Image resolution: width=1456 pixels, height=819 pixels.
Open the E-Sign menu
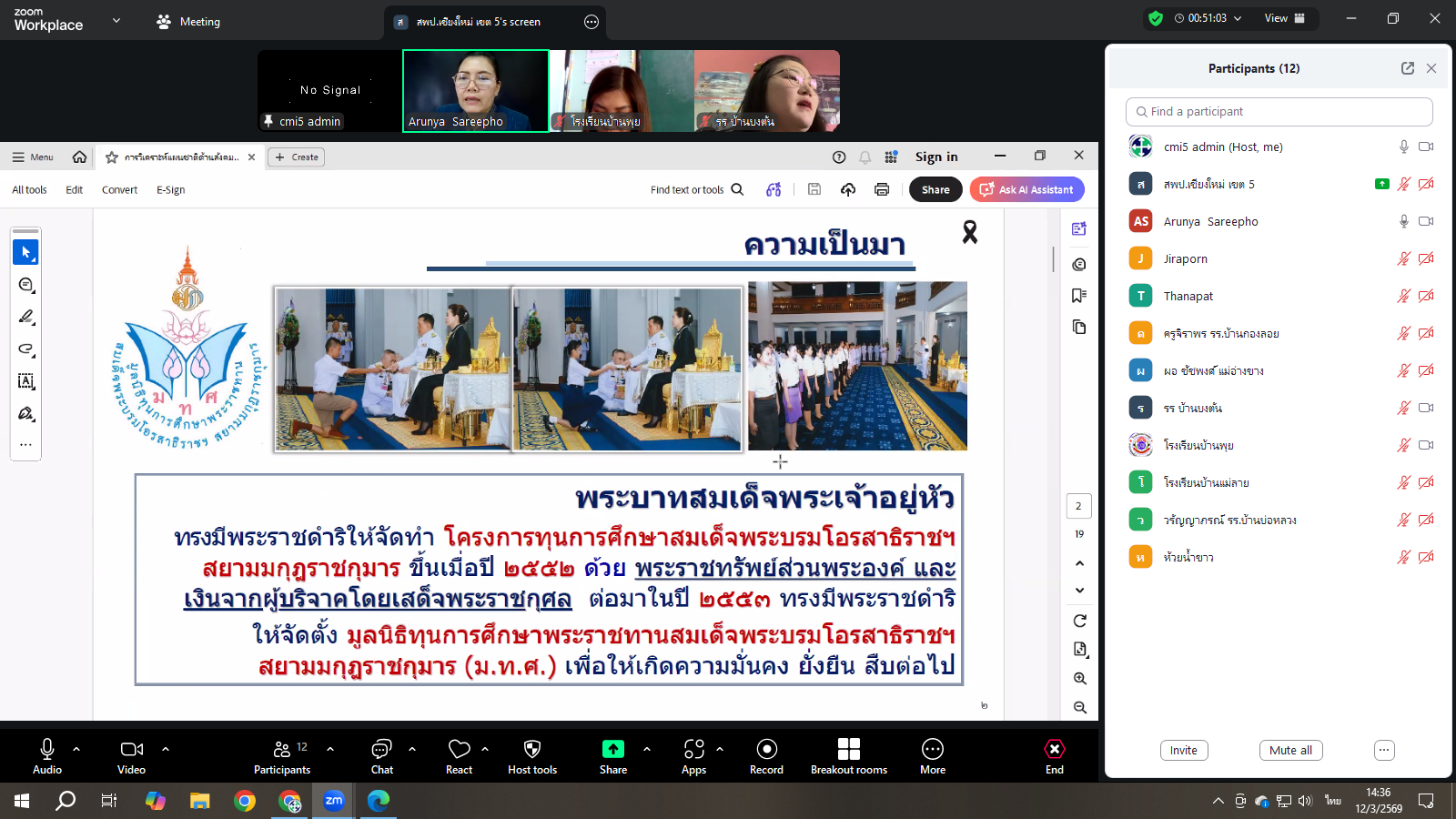(x=170, y=190)
